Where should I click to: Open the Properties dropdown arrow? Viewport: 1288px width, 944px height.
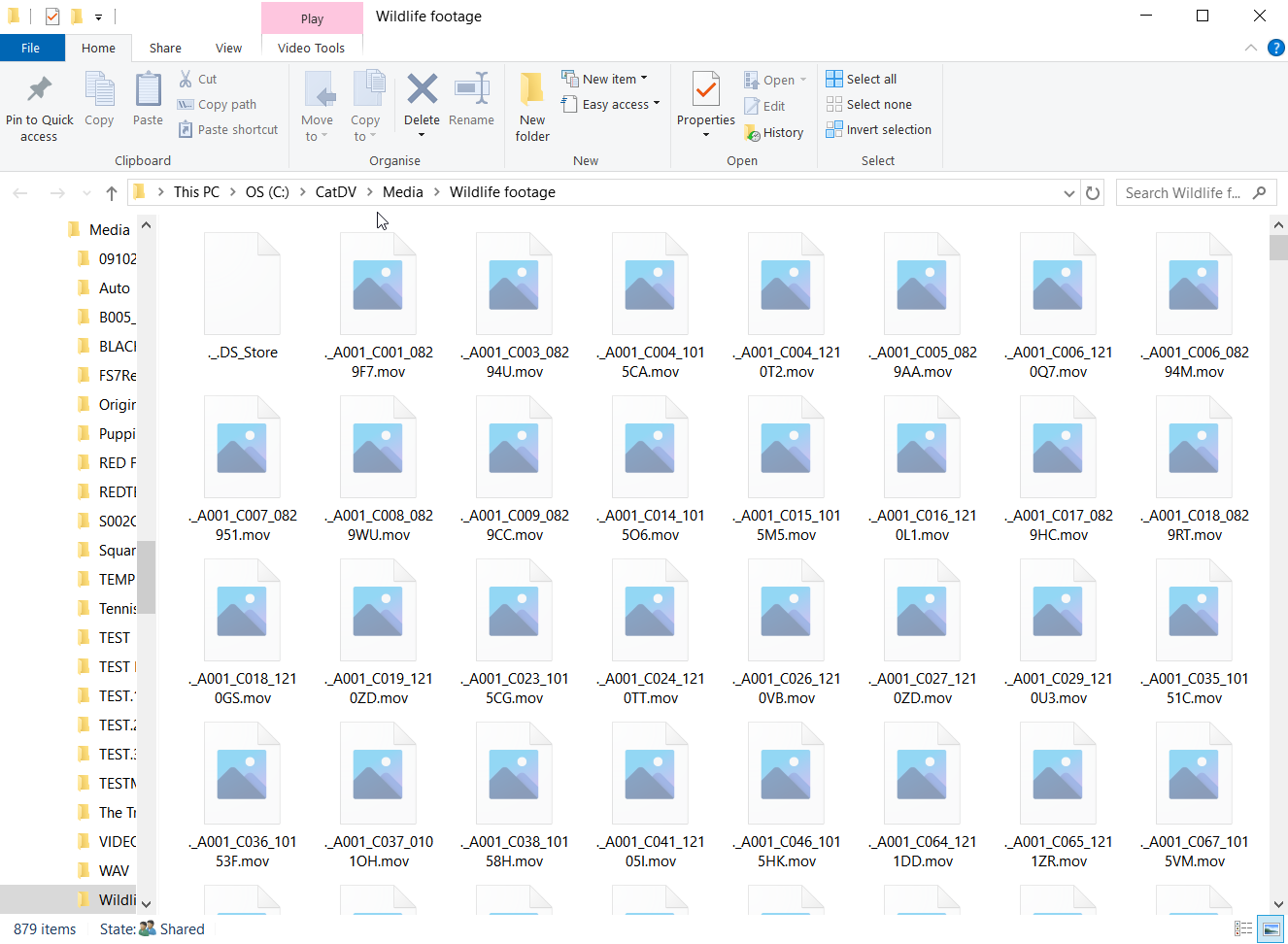coord(706,135)
